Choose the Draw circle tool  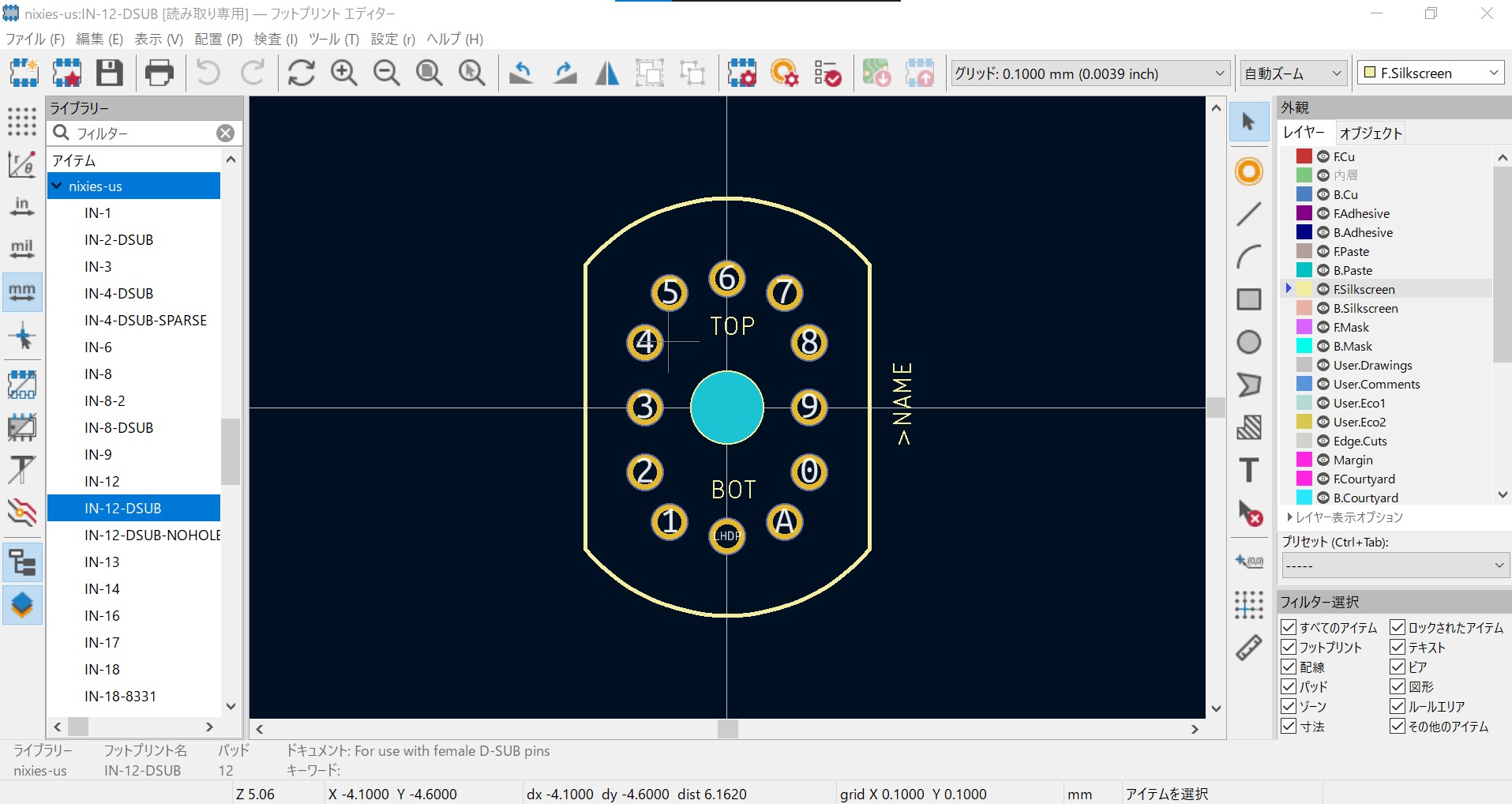click(1249, 342)
